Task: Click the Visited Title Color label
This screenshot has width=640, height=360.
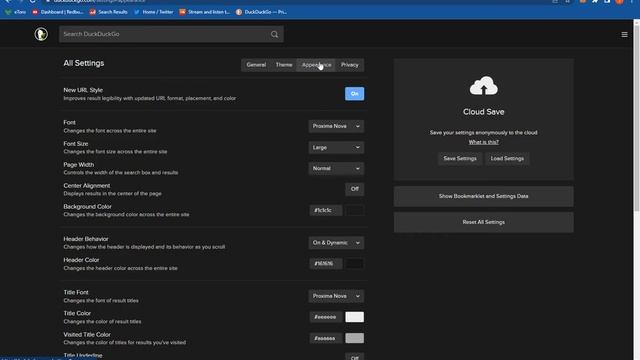Action: point(87,335)
